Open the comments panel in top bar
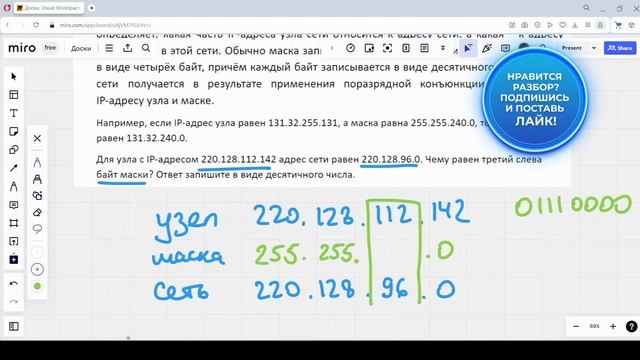 tap(505, 48)
